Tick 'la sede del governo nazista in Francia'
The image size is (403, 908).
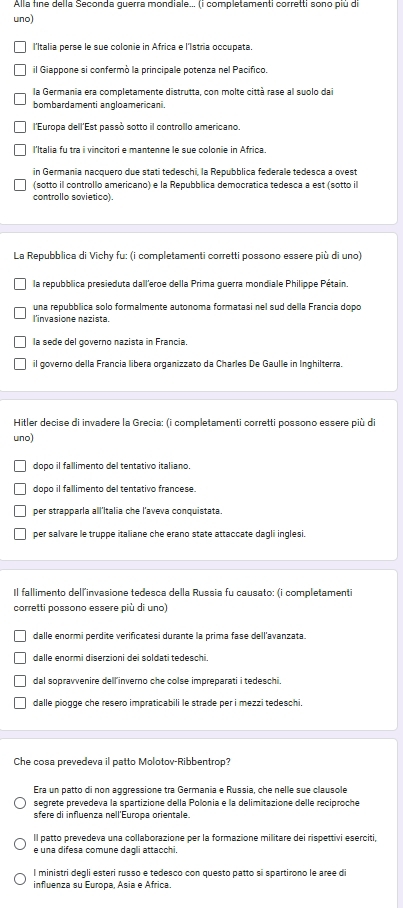(20, 342)
